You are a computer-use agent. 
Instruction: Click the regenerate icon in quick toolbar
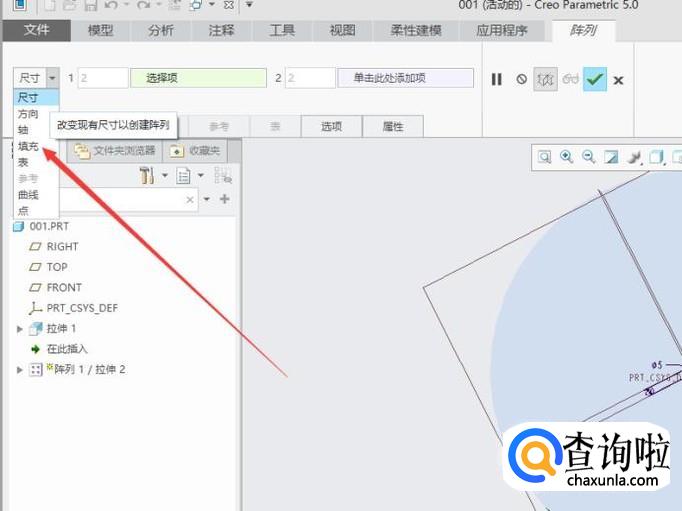tap(175, 4)
